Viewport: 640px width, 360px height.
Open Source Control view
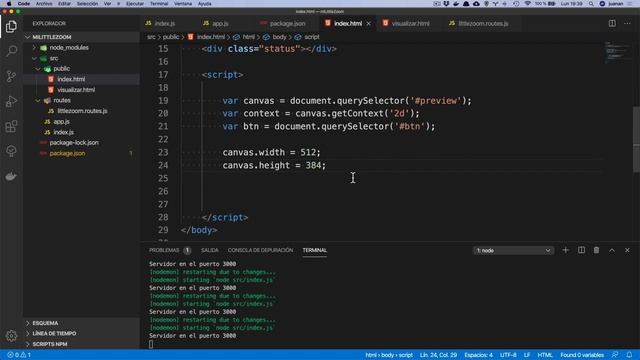point(11,76)
